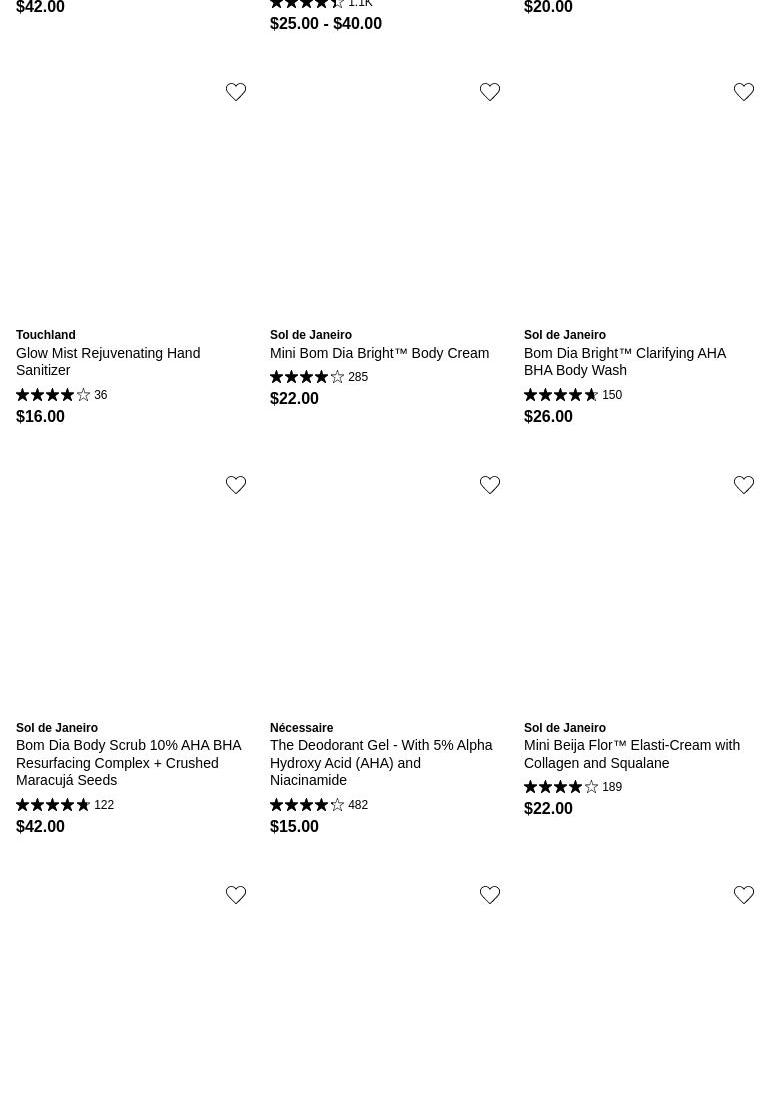Click the 285 reviews star rating

tap(318, 377)
